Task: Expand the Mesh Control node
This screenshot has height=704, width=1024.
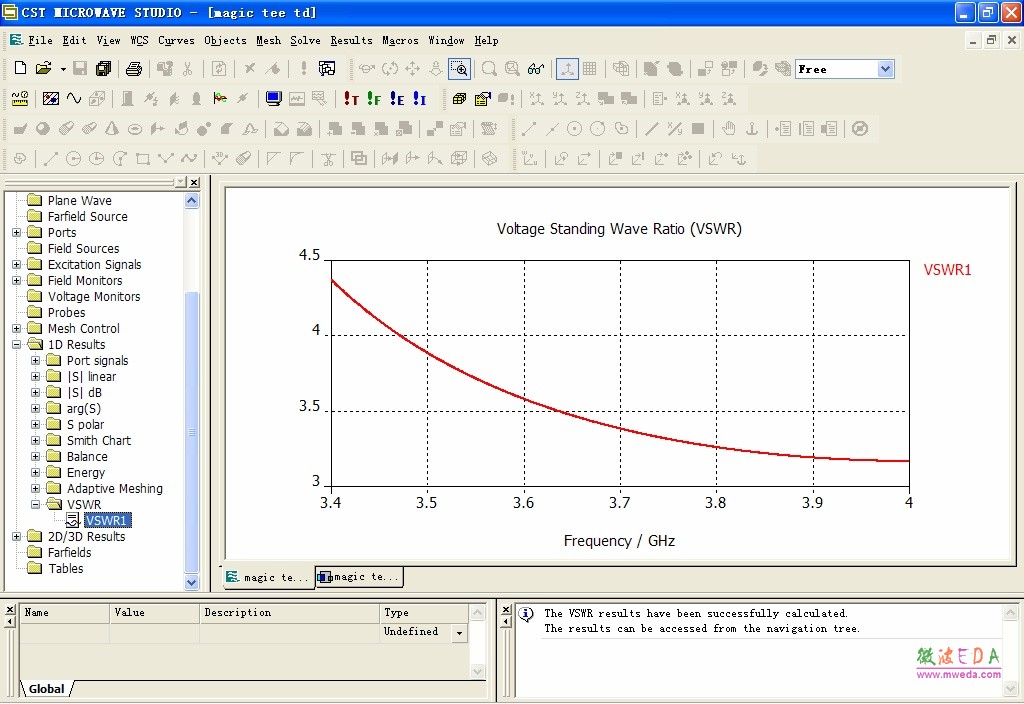Action: (x=16, y=328)
